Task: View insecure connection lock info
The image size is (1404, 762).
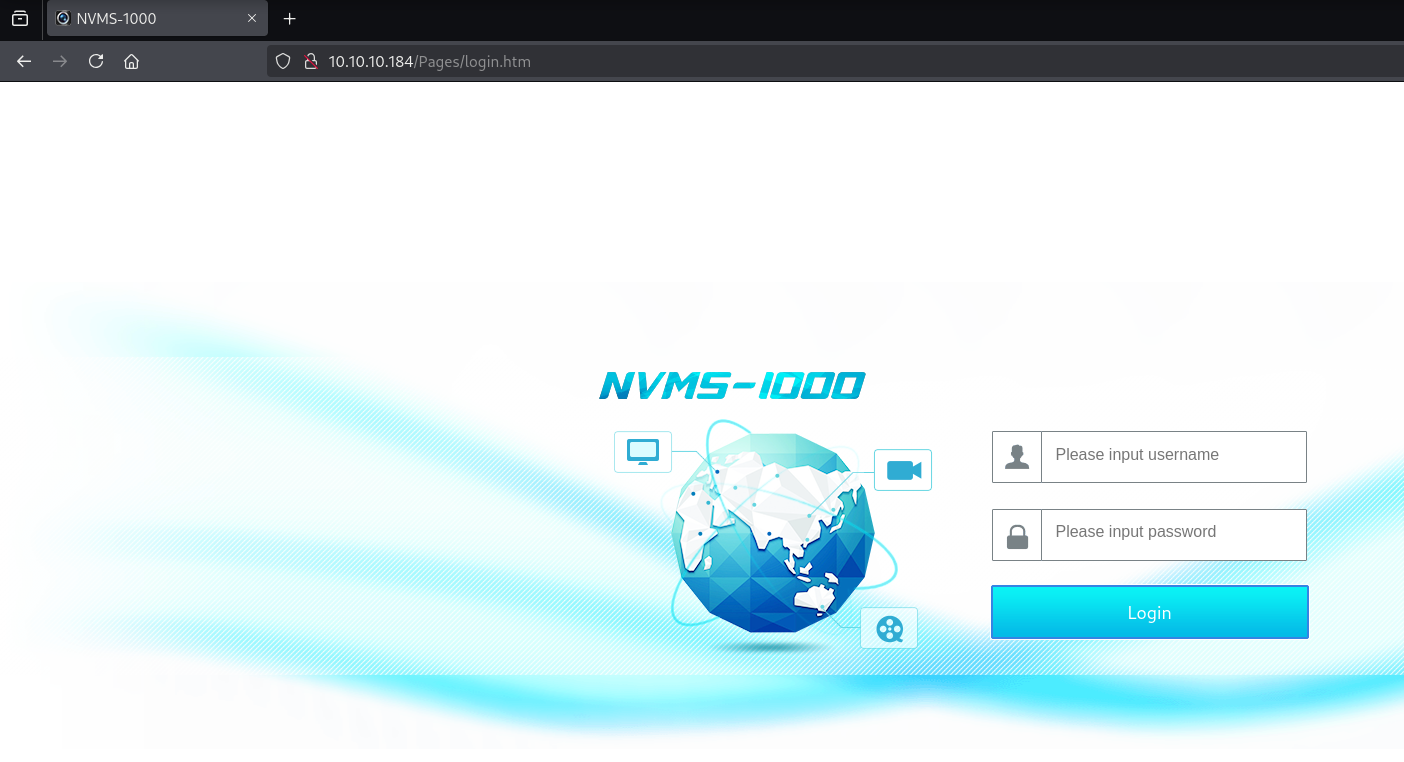Action: (310, 61)
